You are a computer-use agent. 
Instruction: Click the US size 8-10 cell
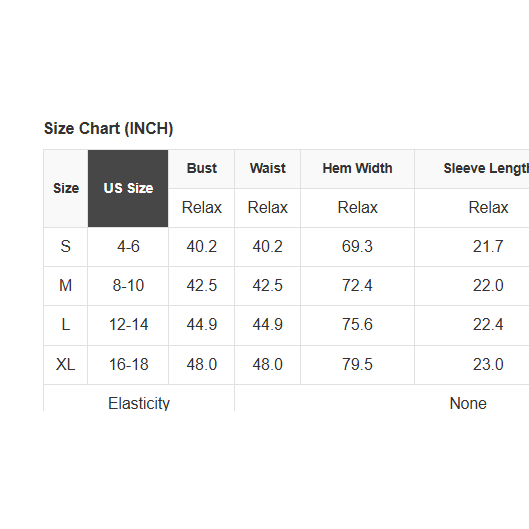128,286
